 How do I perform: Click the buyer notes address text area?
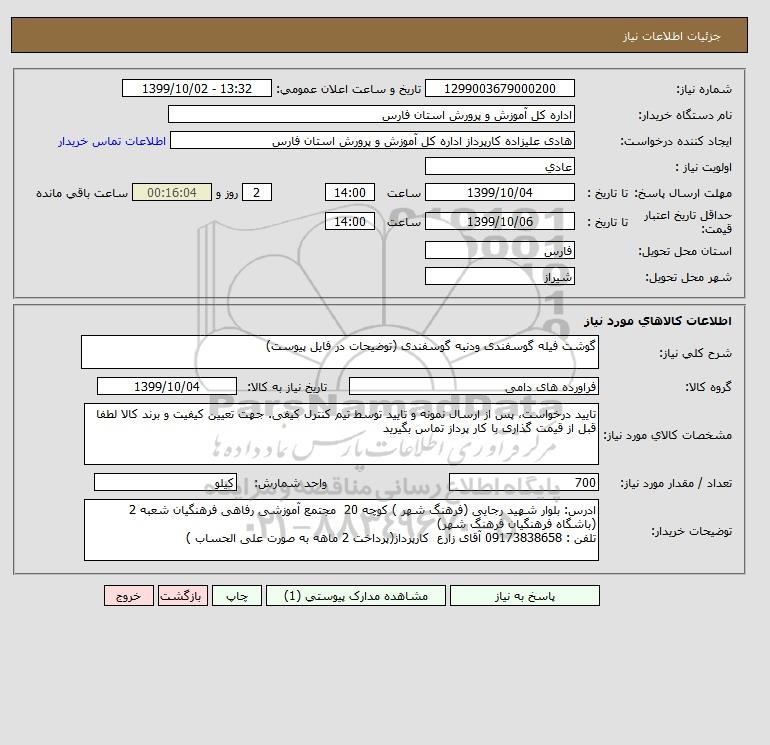(341, 530)
